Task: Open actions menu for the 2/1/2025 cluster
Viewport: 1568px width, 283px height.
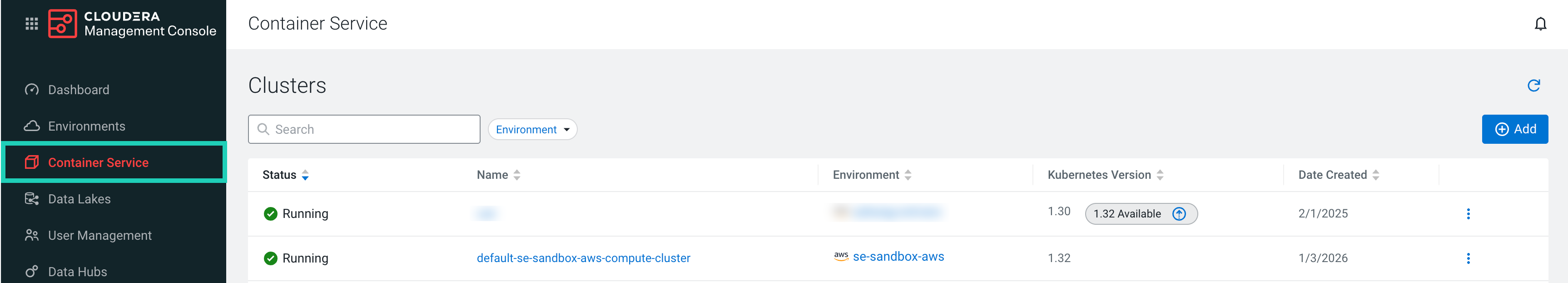Action: coord(1468,214)
